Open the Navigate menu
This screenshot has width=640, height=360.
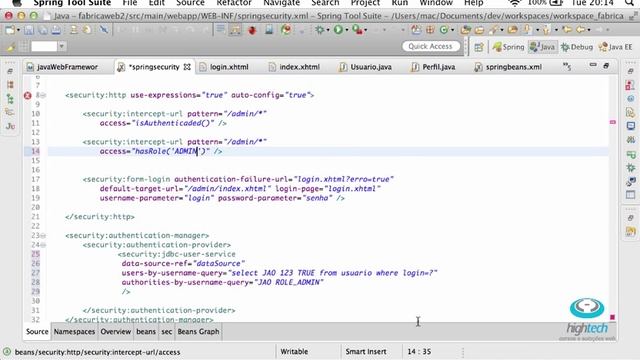click(282, 3)
